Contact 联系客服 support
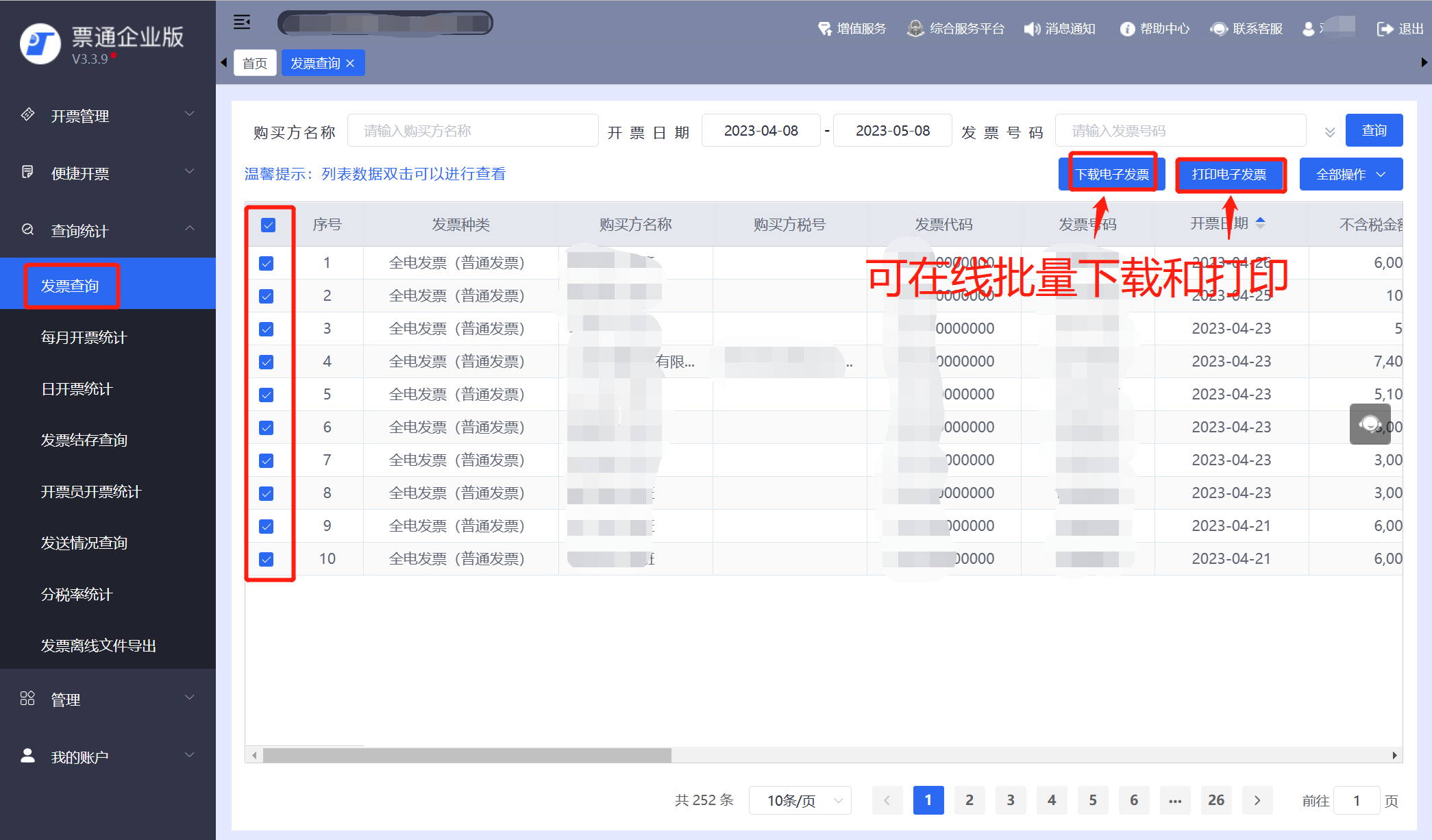Image resolution: width=1432 pixels, height=840 pixels. click(1246, 29)
